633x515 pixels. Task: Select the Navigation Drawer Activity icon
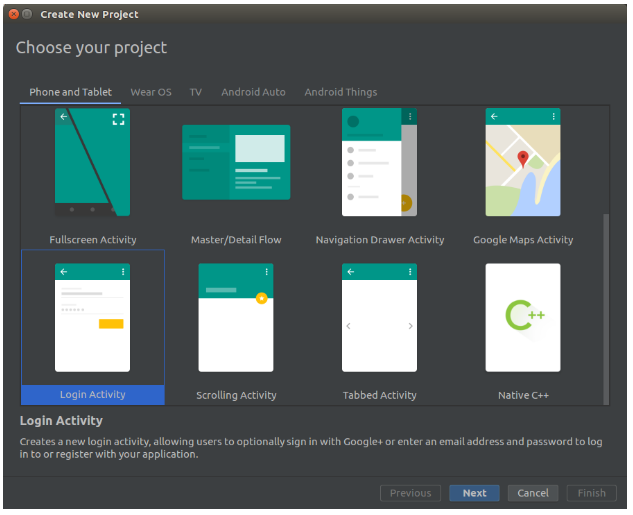coord(379,162)
